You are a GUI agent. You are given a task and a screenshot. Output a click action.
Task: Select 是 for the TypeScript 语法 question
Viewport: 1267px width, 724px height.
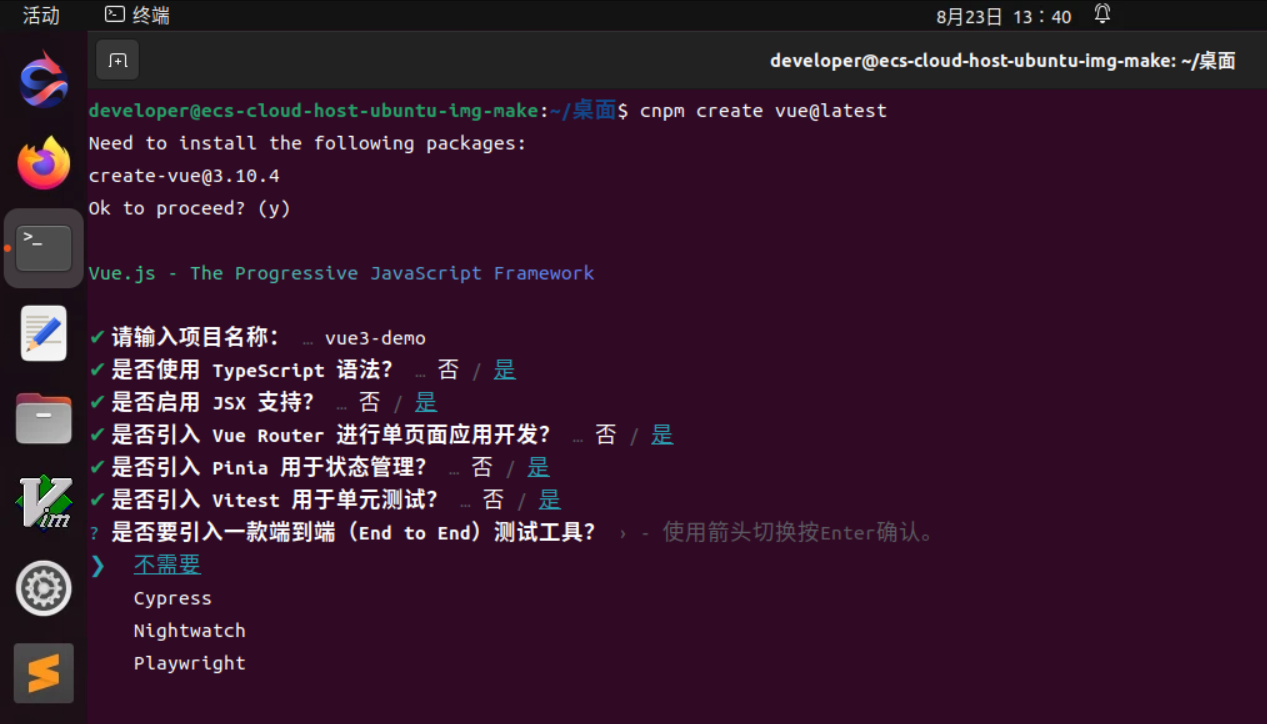[504, 369]
